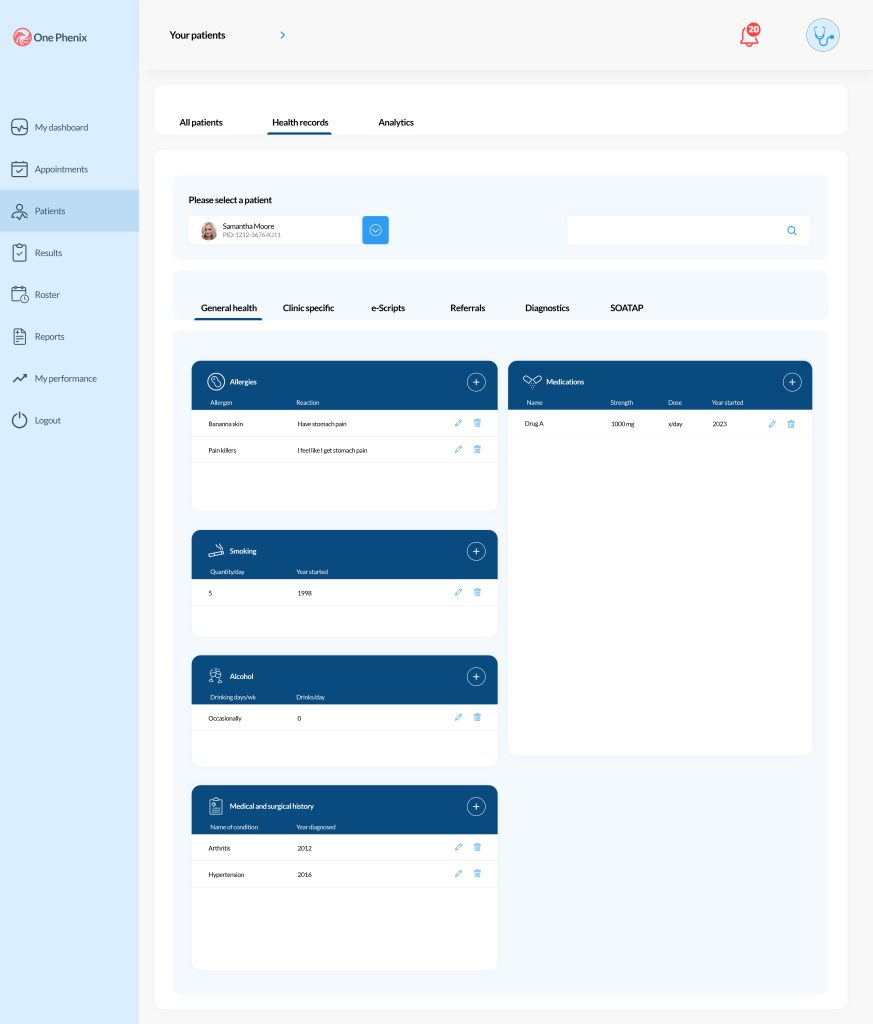Click the search magnifier icon
Screen dimensions: 873x1024
[x=791, y=230]
